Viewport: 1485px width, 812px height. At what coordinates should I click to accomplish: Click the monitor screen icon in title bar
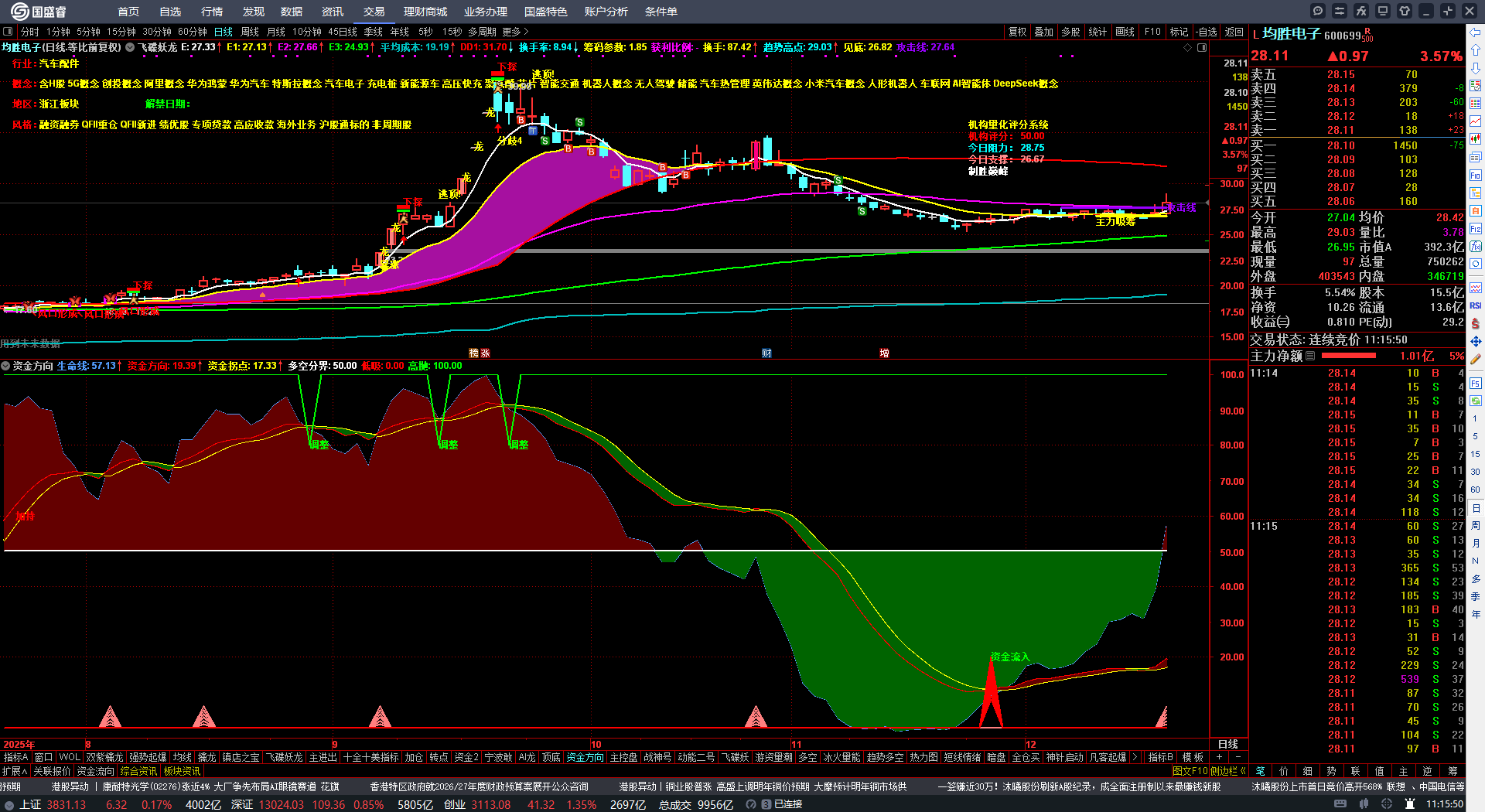[1383, 11]
